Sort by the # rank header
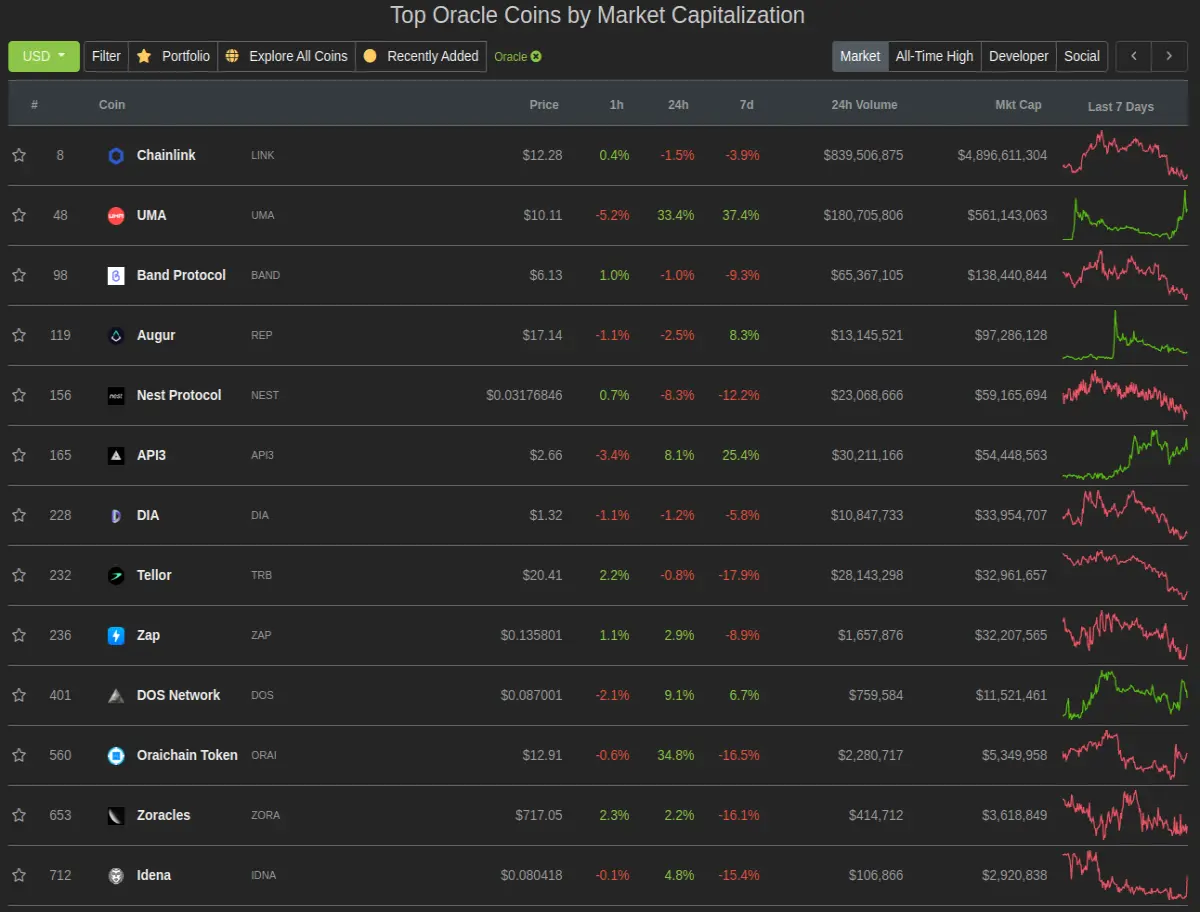The height and width of the screenshot is (912, 1200). point(34,105)
